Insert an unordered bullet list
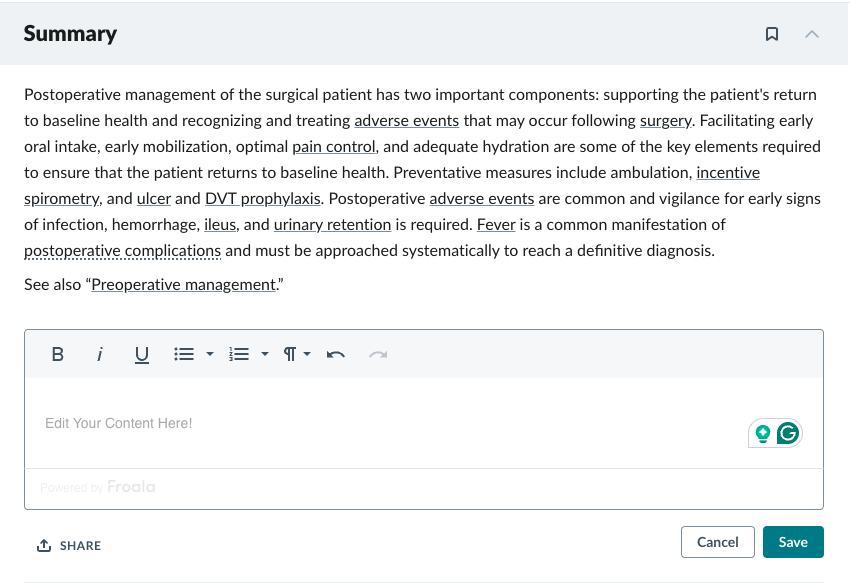The height and width of the screenshot is (584, 850). click(x=184, y=354)
